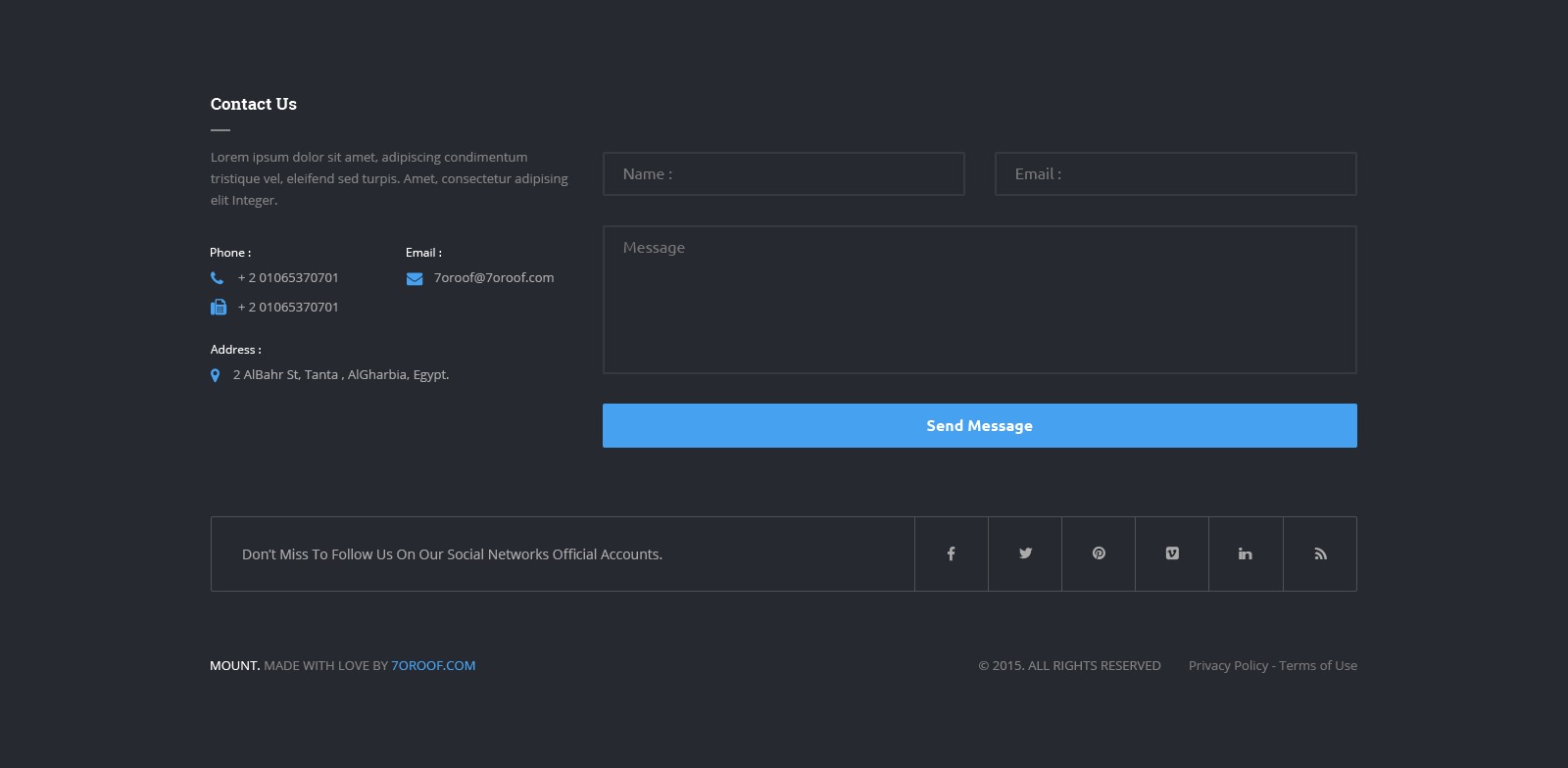This screenshot has height=768, width=1568.
Task: Open the Vimeo social icon
Action: (1172, 553)
